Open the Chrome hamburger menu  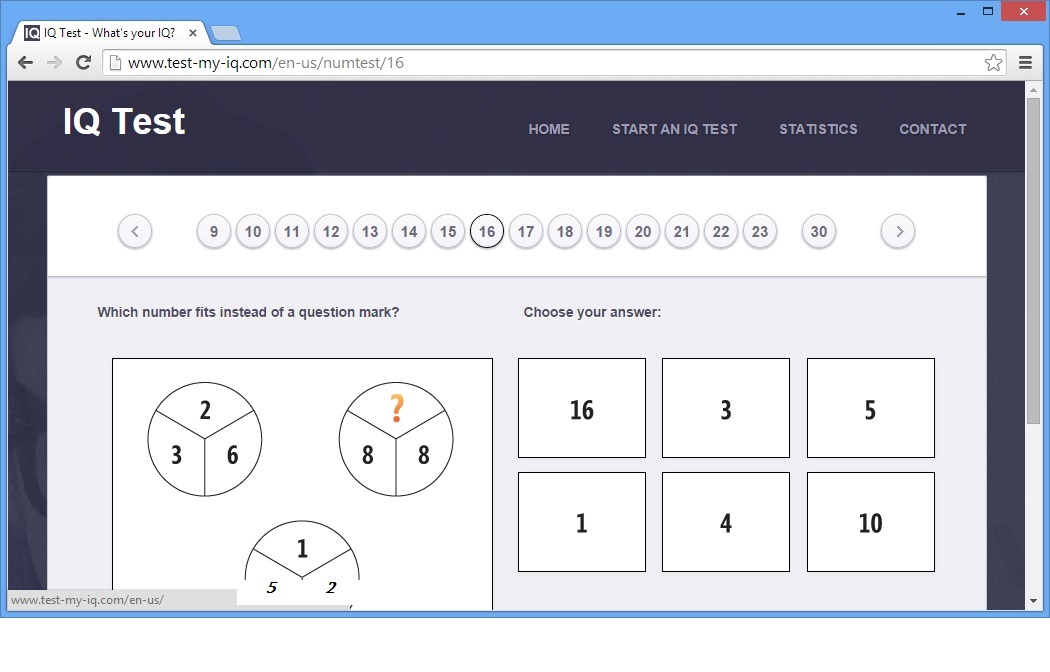[1025, 63]
